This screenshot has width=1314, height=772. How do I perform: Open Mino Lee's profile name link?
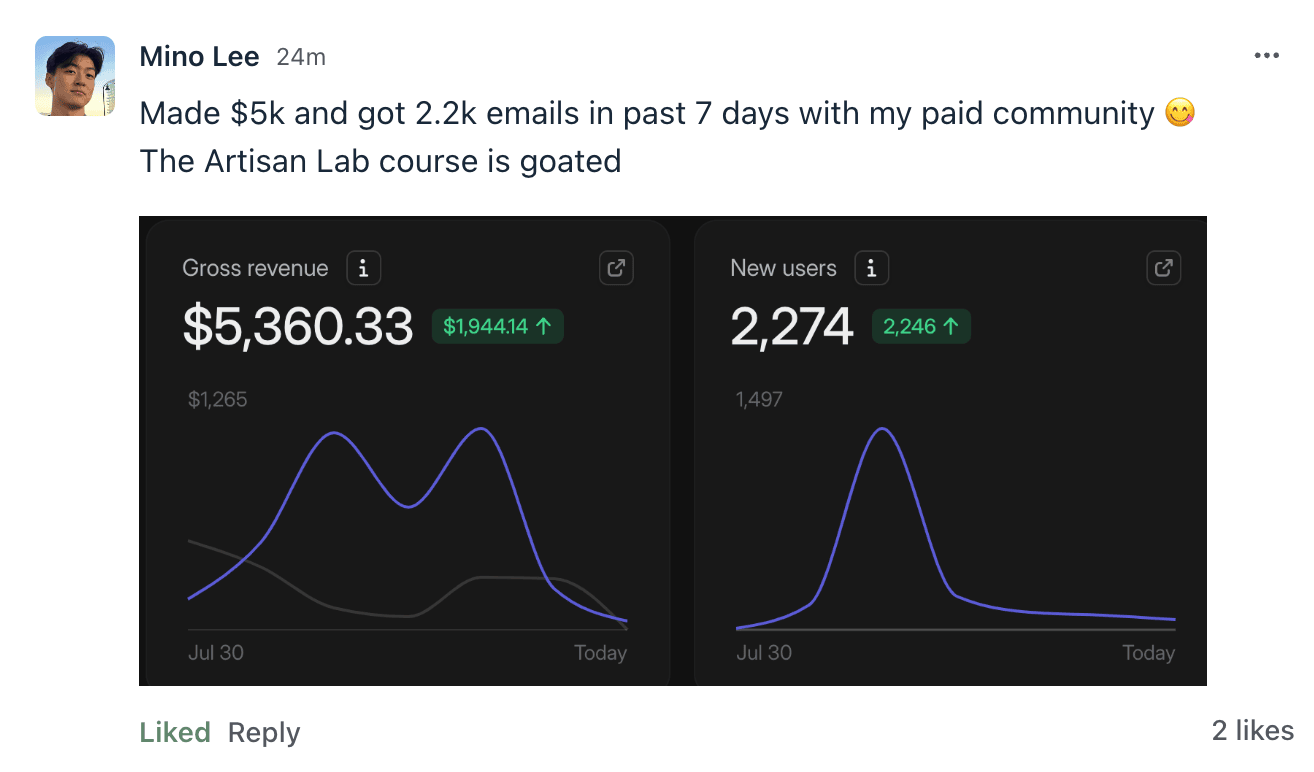(x=200, y=56)
